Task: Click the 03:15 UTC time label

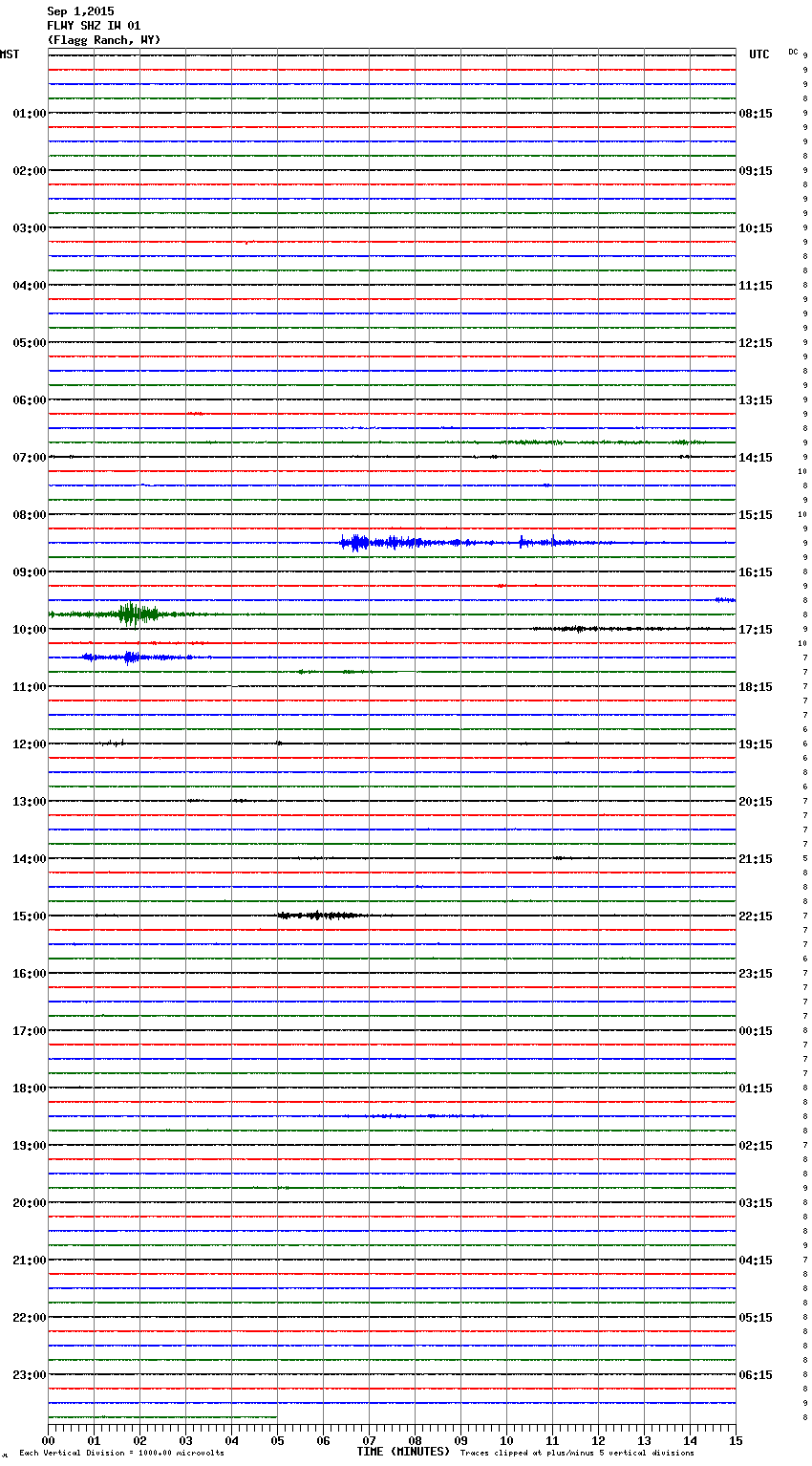Action: 756,1203
